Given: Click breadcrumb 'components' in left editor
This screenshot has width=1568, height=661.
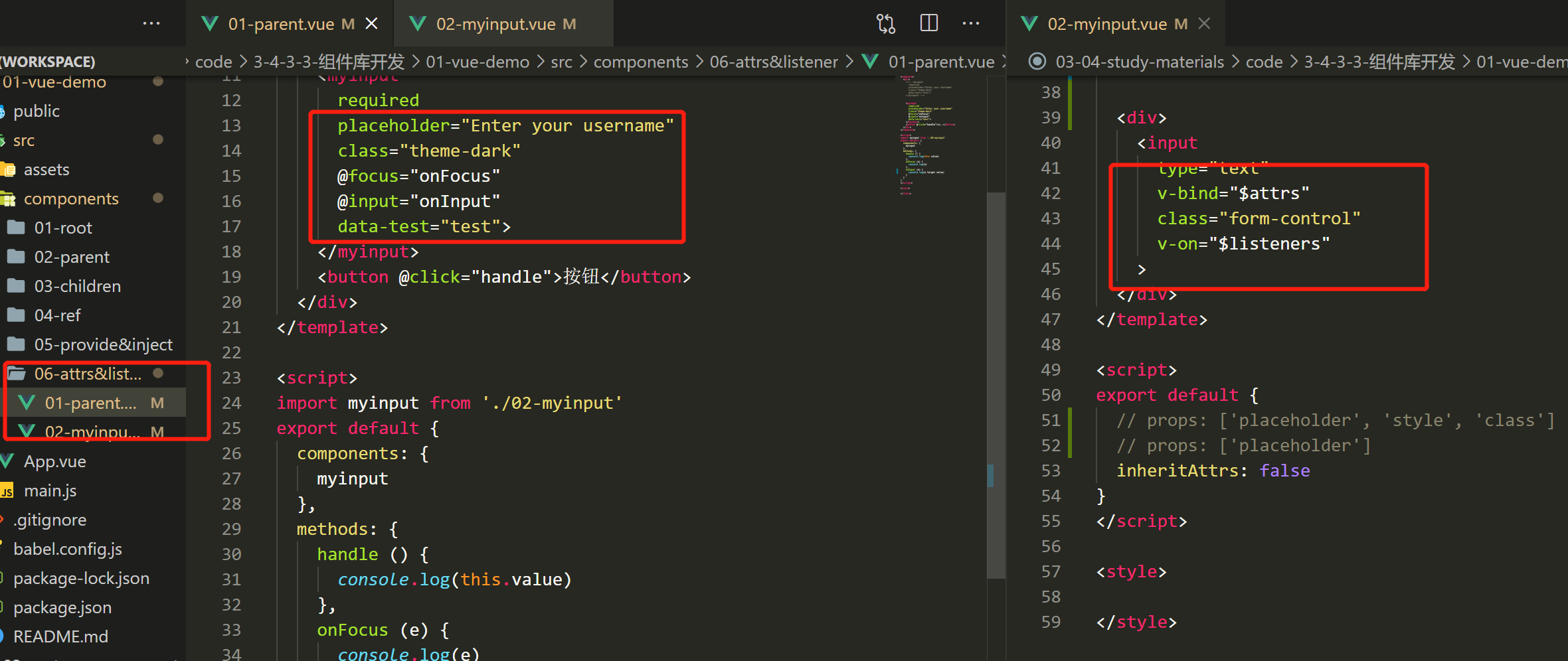Looking at the screenshot, I should [x=641, y=62].
